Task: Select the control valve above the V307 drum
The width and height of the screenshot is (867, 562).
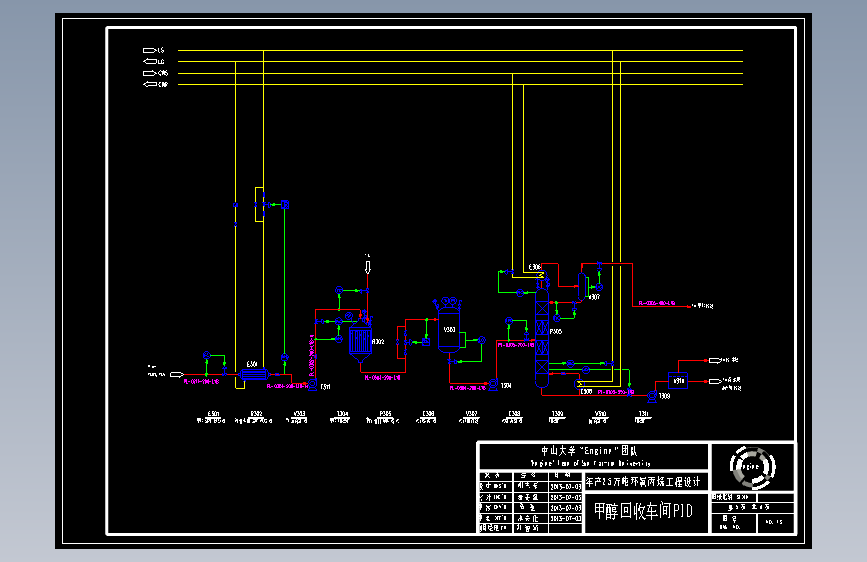Action: click(x=599, y=266)
